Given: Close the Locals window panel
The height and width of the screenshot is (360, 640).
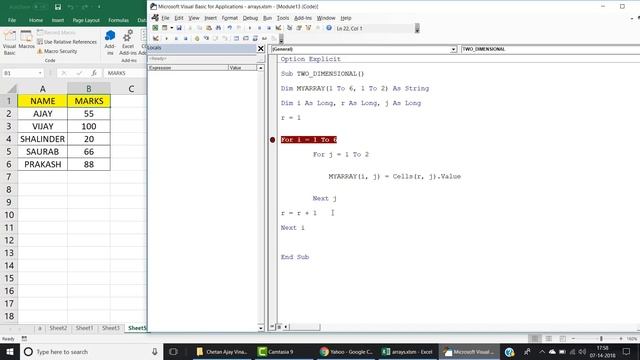Looking at the screenshot, I should pos(261,49).
